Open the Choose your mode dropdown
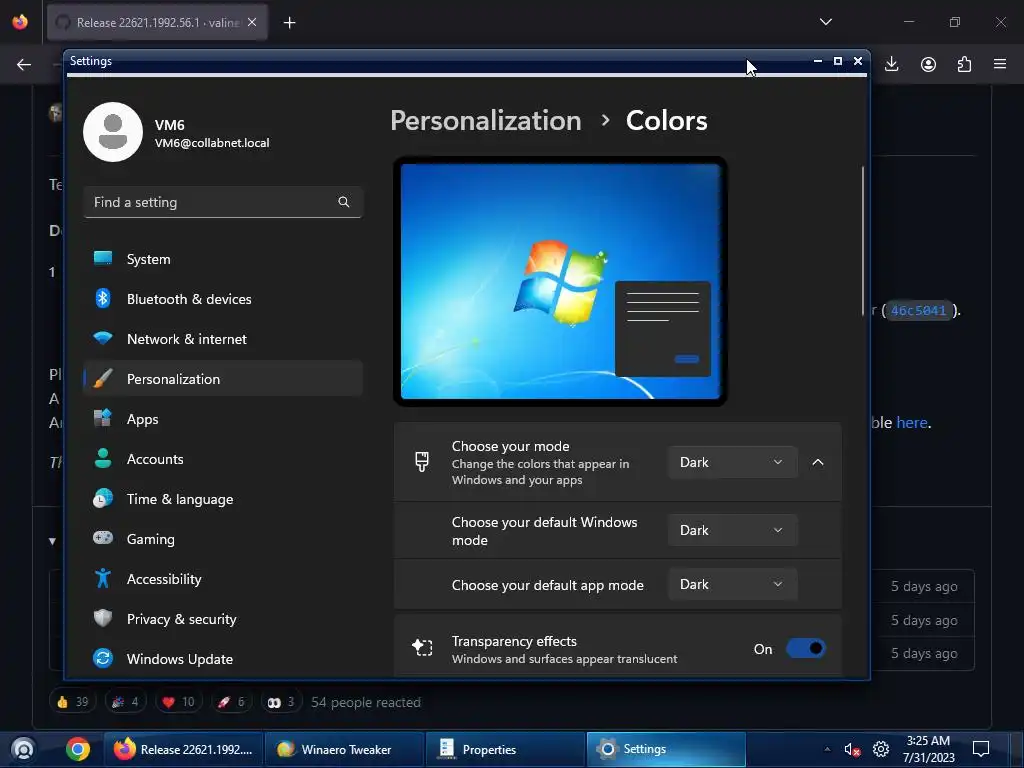Viewport: 1024px width, 768px height. (732, 462)
